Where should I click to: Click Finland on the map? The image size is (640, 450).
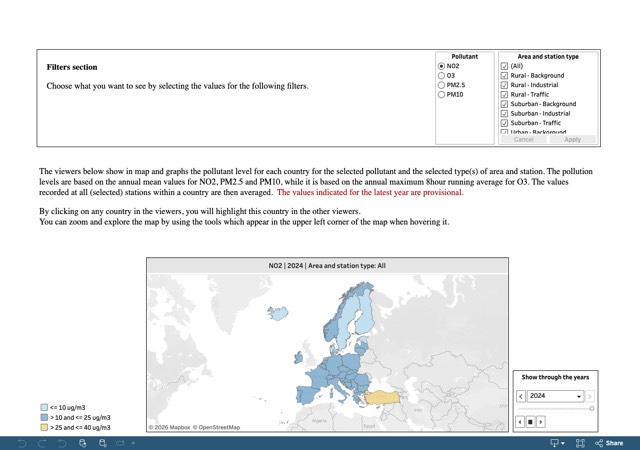click(x=366, y=314)
